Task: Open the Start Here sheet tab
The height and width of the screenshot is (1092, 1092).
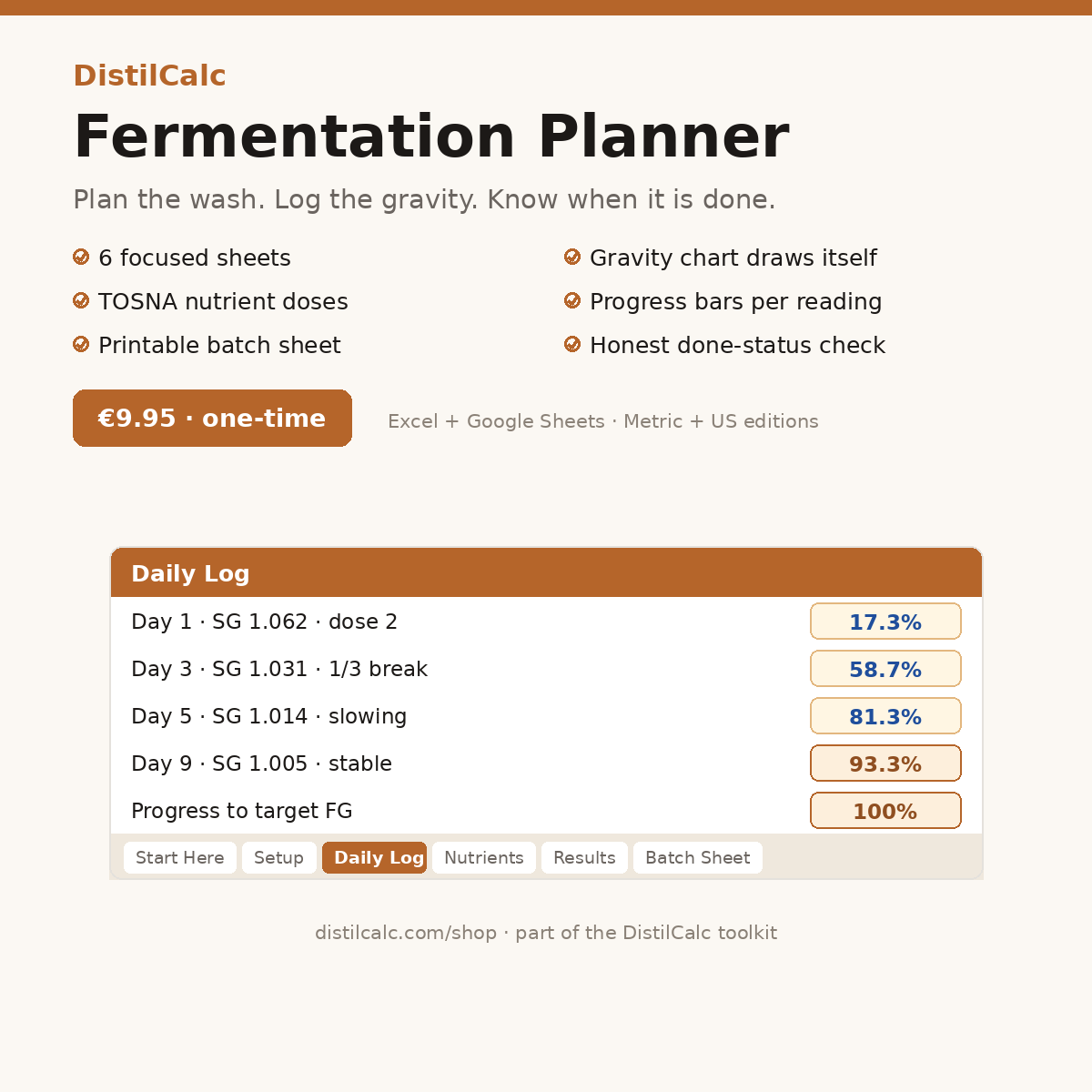Action: pyautogui.click(x=180, y=858)
